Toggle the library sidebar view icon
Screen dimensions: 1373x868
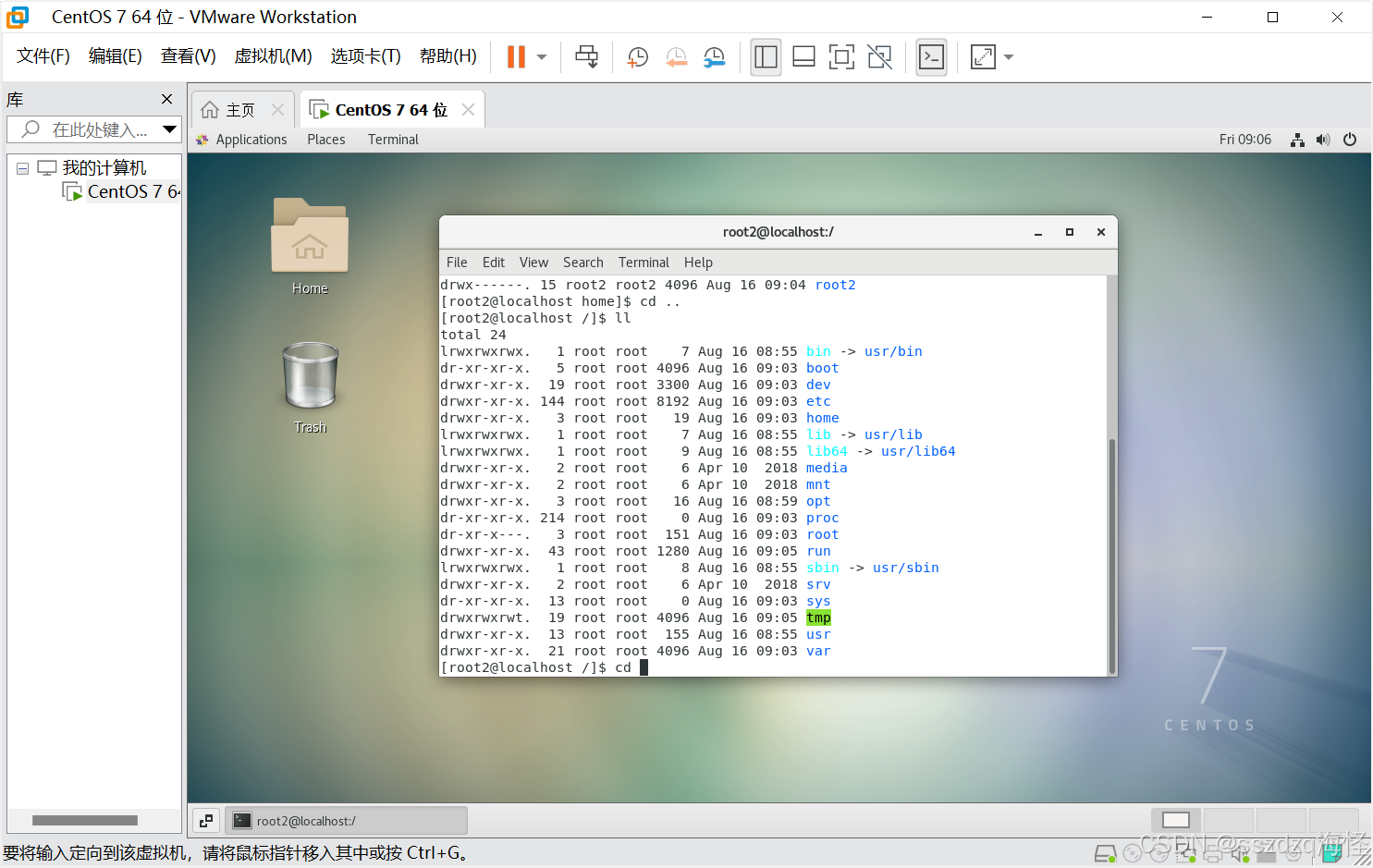tap(766, 57)
